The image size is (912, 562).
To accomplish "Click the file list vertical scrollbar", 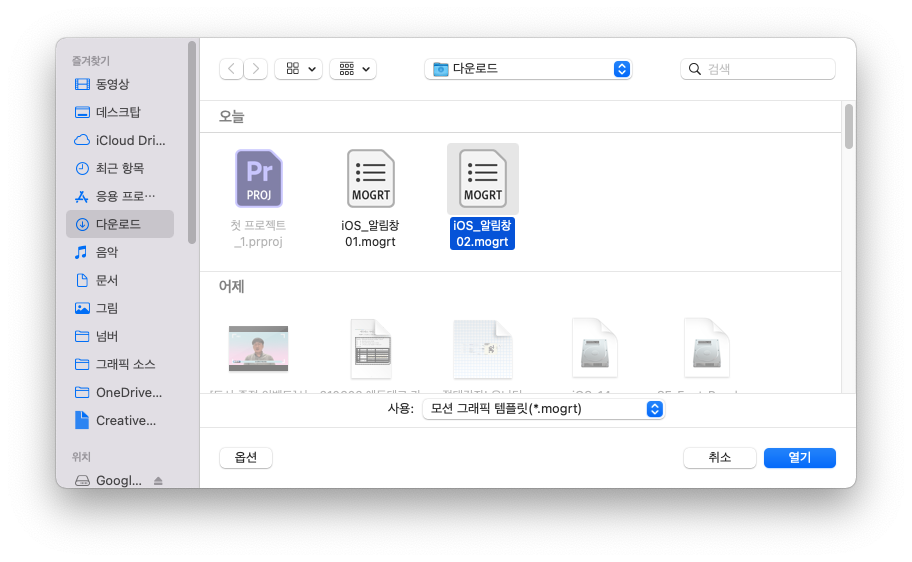I will [x=849, y=127].
